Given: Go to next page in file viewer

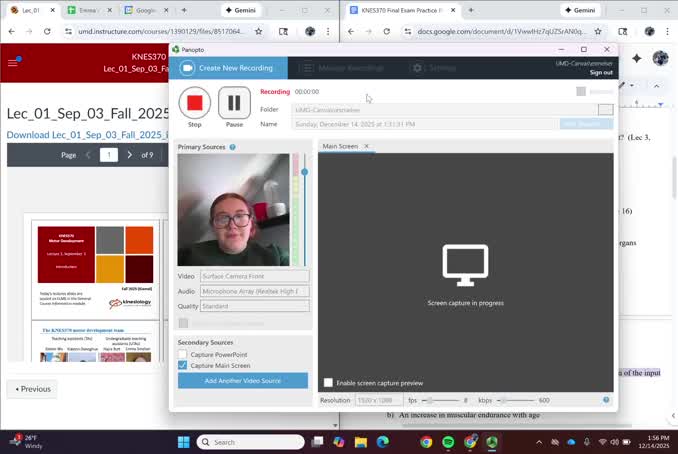Looking at the screenshot, I should pos(129,155).
